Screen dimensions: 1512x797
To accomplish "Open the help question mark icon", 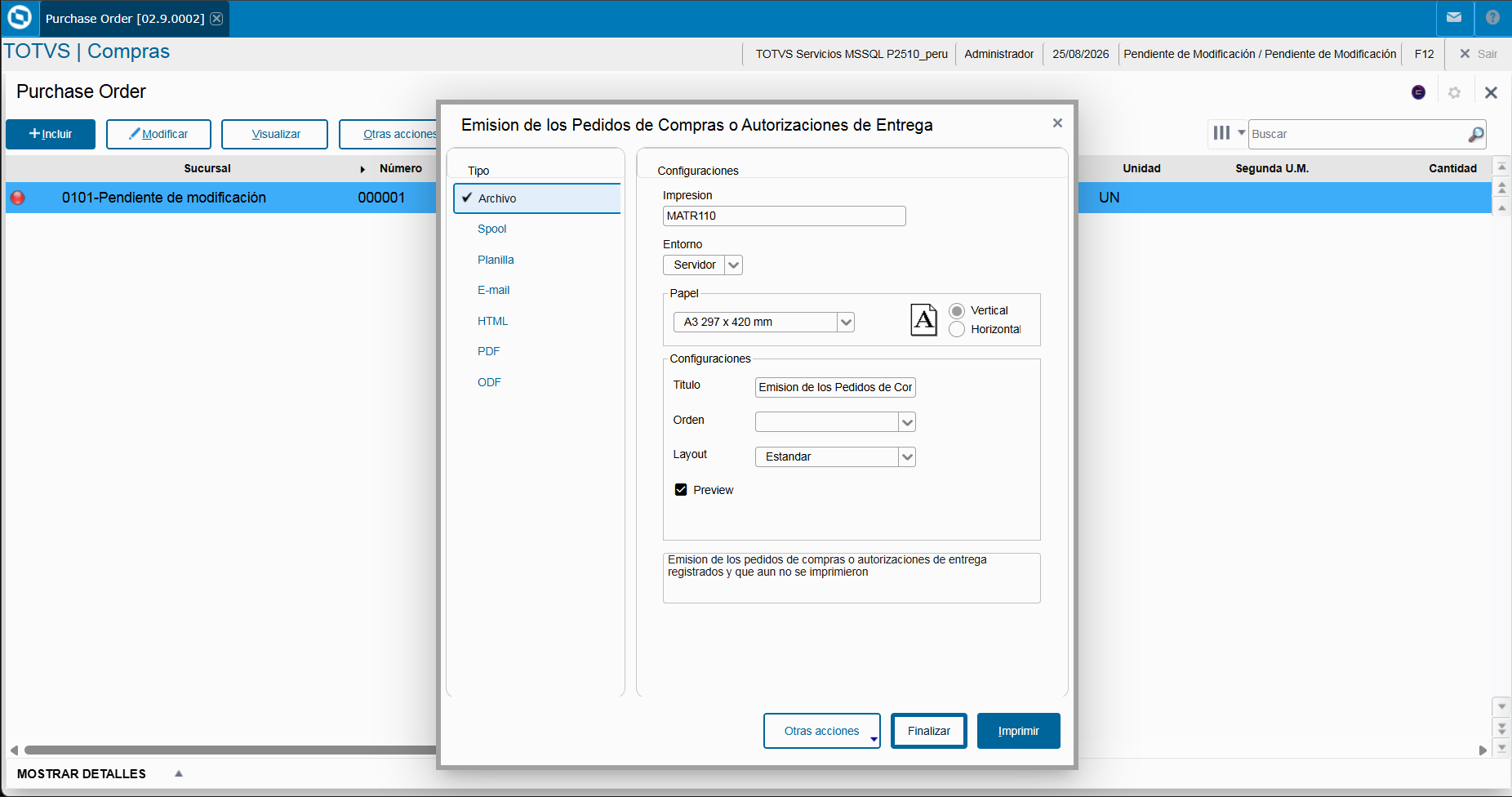I will (x=1492, y=17).
